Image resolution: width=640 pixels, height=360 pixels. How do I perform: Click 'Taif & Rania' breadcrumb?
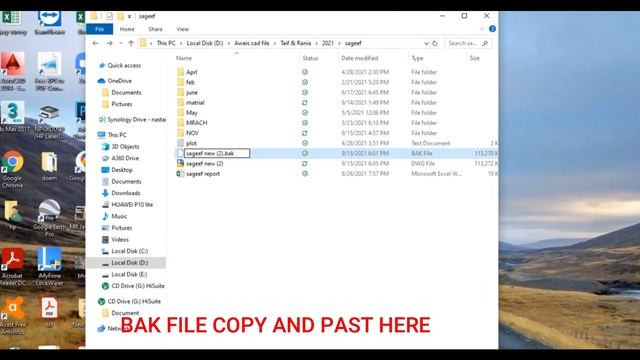[x=296, y=43]
